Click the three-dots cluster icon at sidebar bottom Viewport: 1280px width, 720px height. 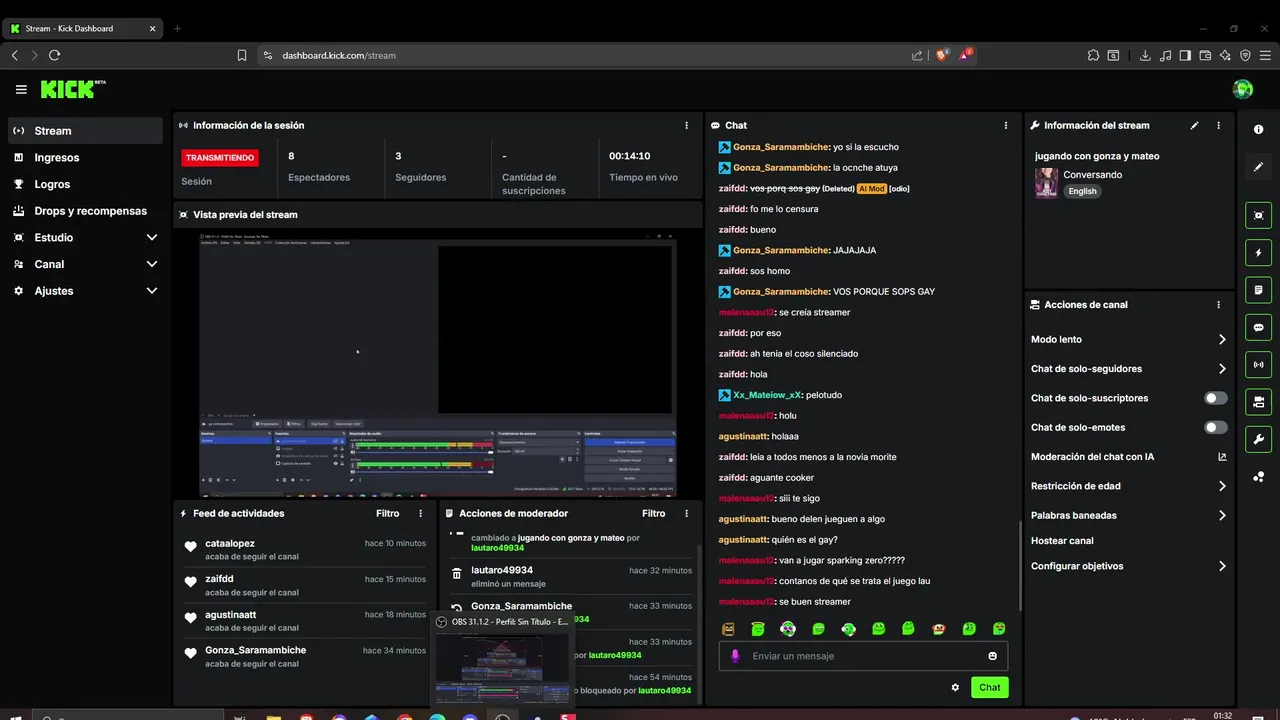pos(1259,477)
